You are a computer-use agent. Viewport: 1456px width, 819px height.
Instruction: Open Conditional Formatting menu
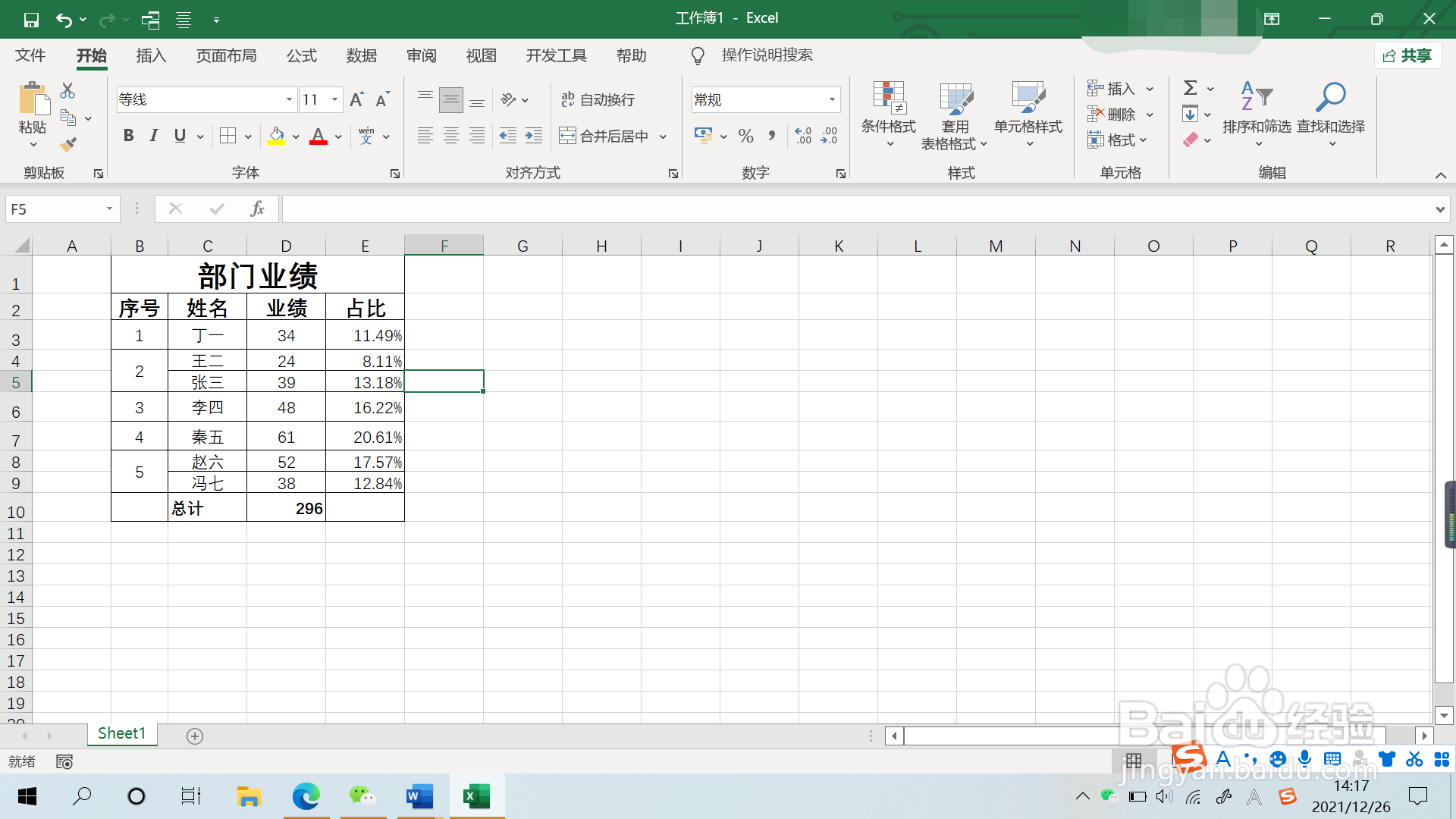point(889,114)
